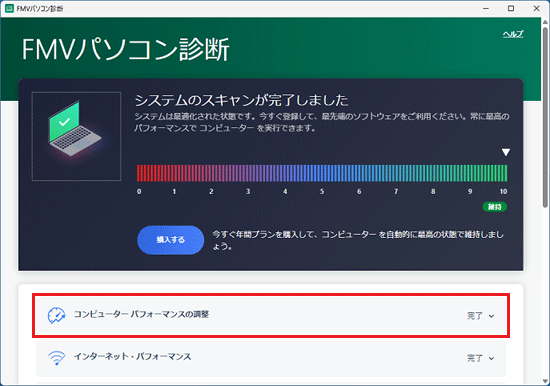The image size is (550, 386).
Task: Expand the 完了 chevron on インターネット・パフォーマンス row
Action: pyautogui.click(x=491, y=358)
